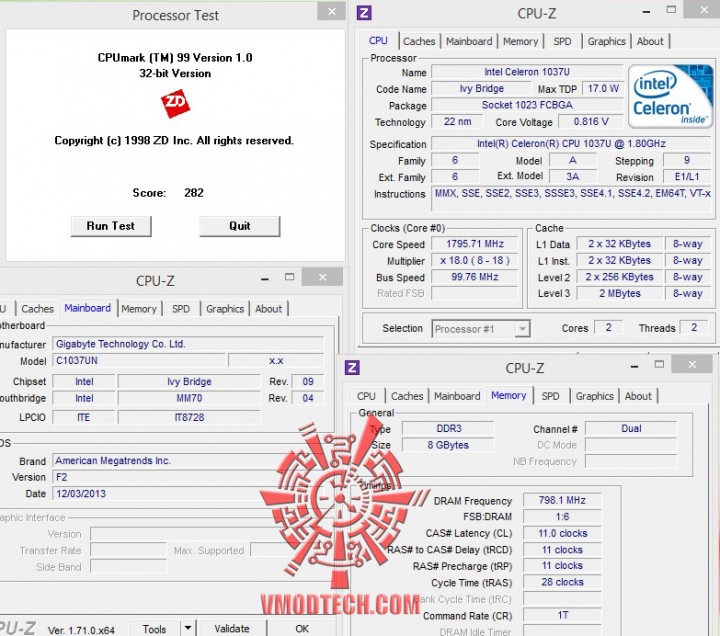Select Memory tab in left CPU-Z window
Image resolution: width=720 pixels, height=636 pixels.
click(x=139, y=309)
